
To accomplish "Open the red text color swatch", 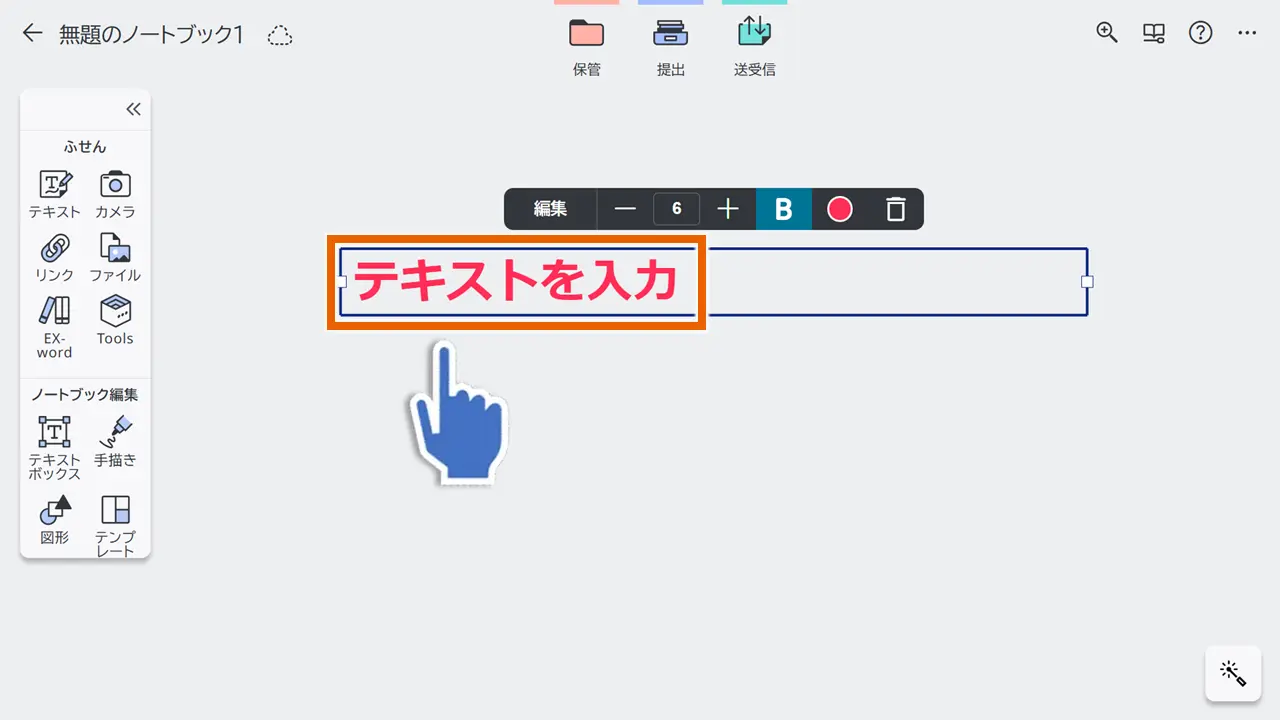I will pyautogui.click(x=840, y=209).
